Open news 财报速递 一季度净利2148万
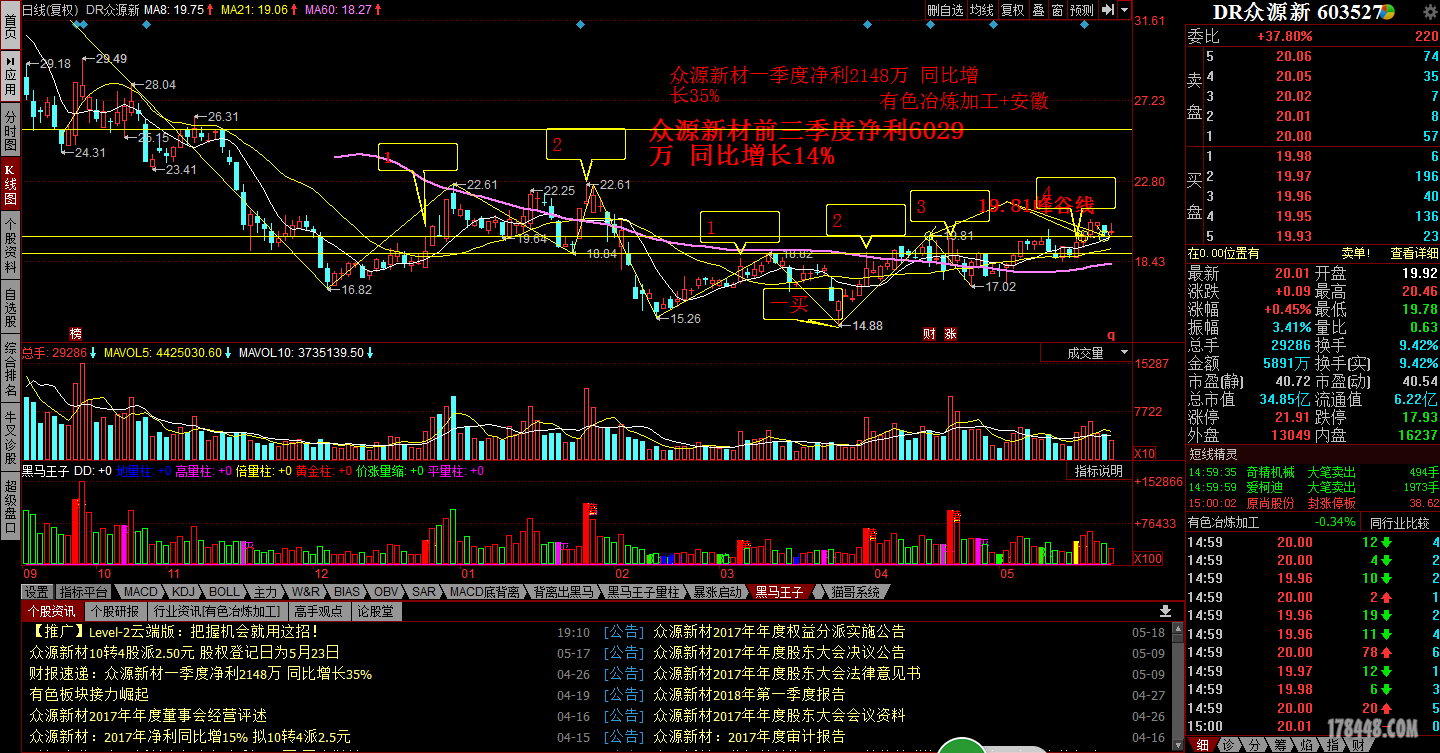This screenshot has height=753, width=1440. pyautogui.click(x=200, y=673)
